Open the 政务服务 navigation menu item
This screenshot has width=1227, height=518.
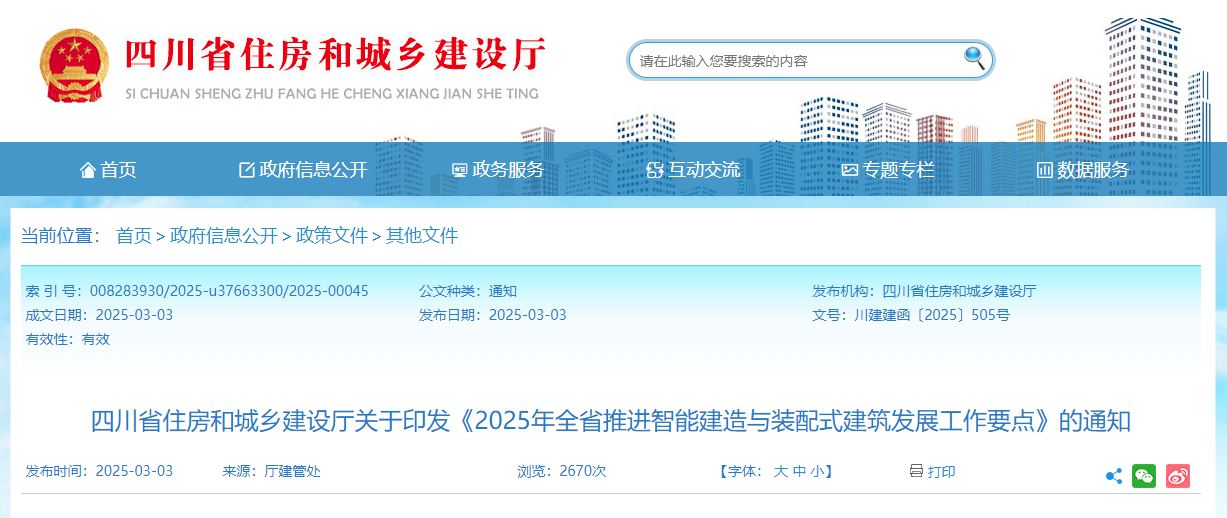pyautogui.click(x=498, y=170)
